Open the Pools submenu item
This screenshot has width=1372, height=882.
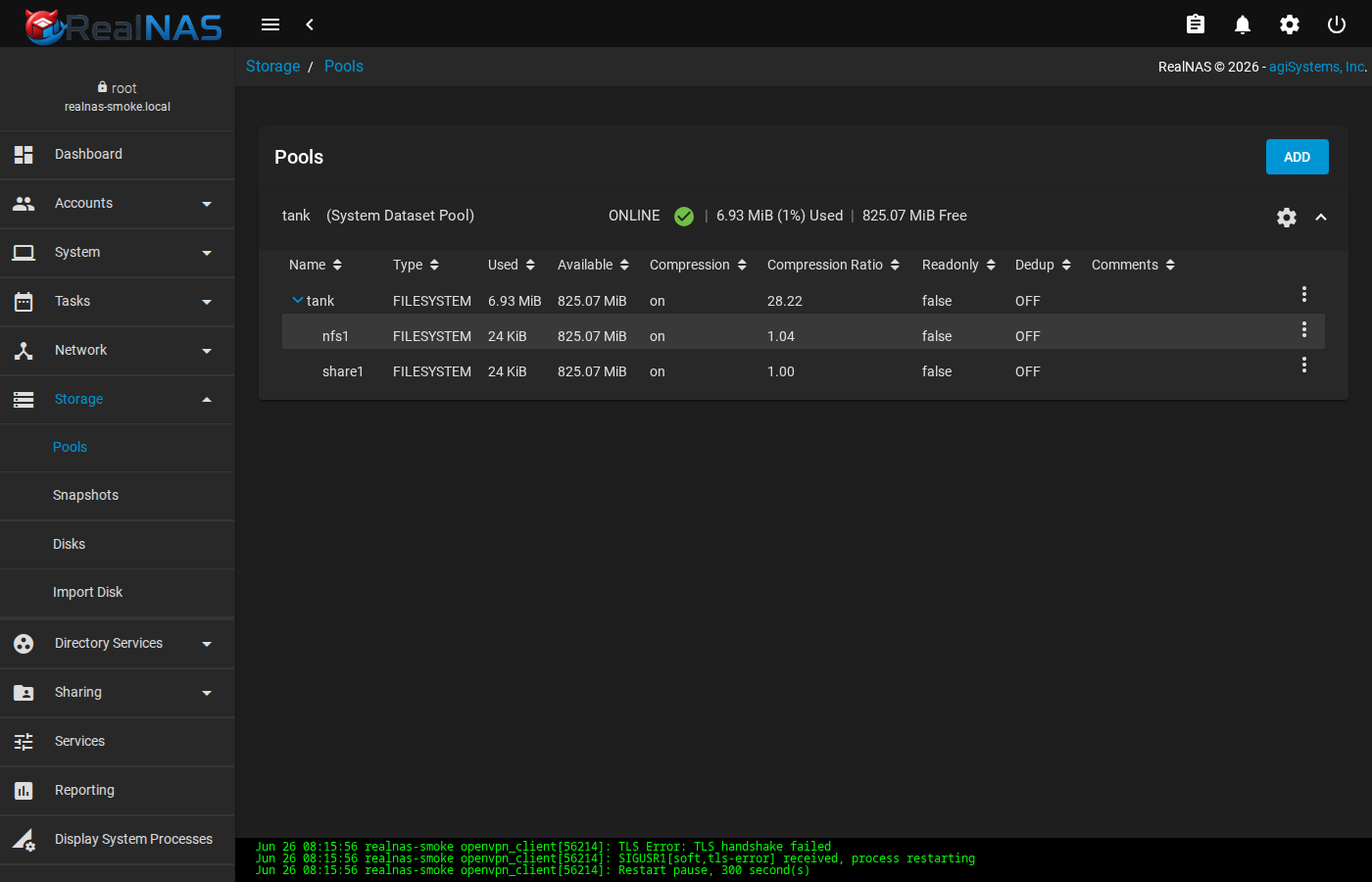tap(118, 448)
